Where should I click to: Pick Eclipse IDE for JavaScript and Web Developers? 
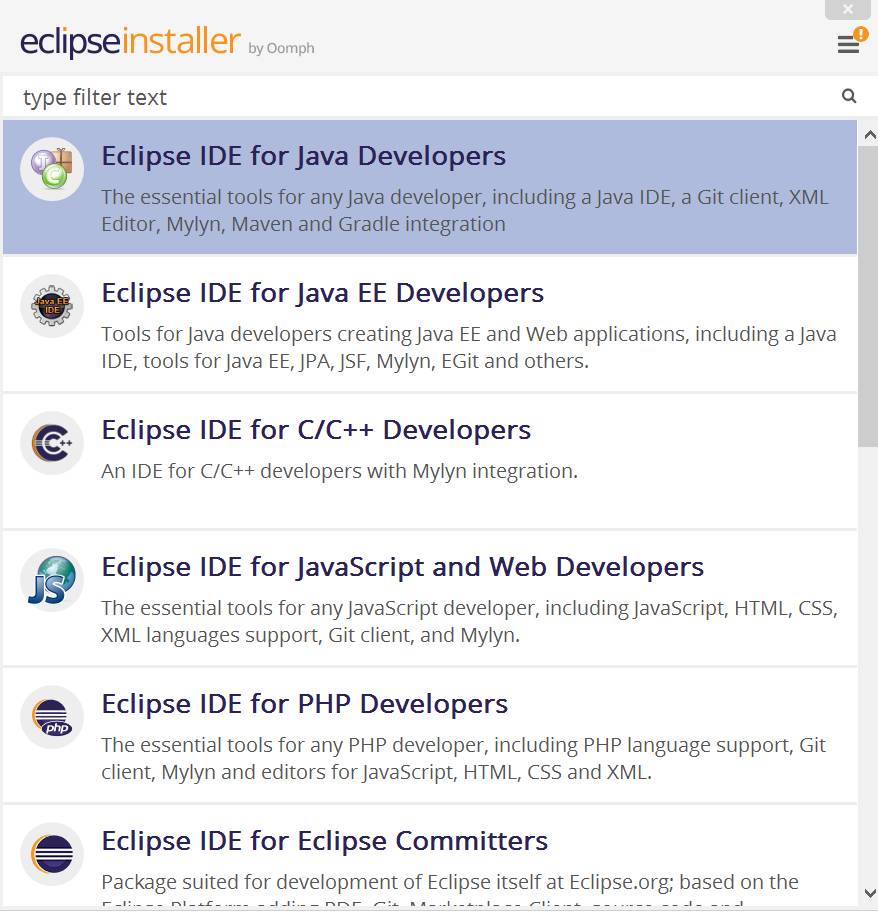point(430,598)
